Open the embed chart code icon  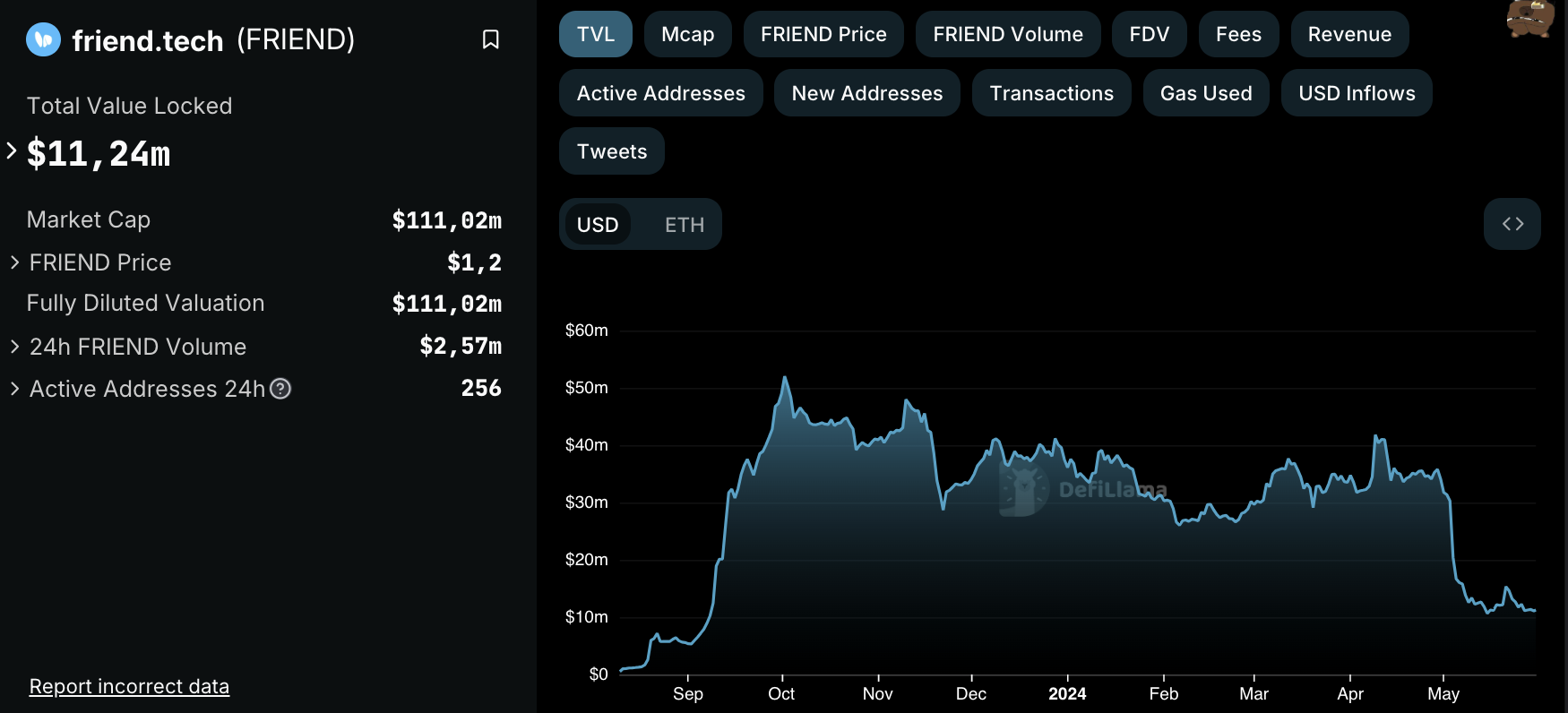(1512, 224)
